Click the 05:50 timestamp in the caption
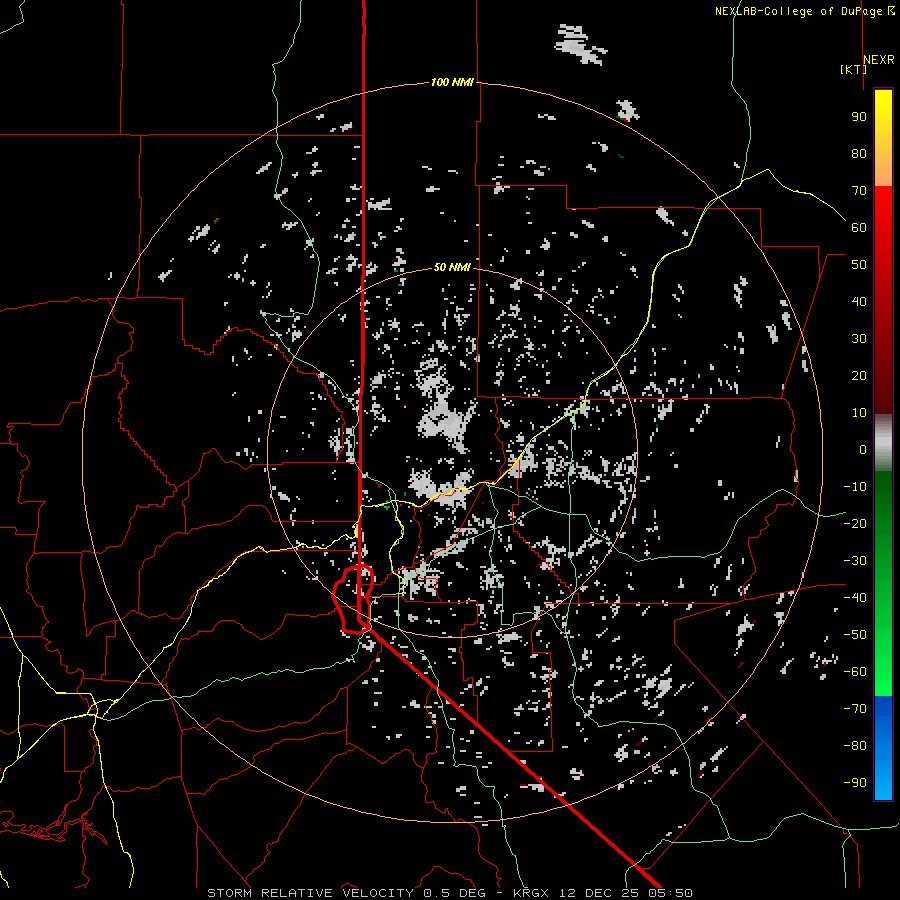 pyautogui.click(x=670, y=893)
